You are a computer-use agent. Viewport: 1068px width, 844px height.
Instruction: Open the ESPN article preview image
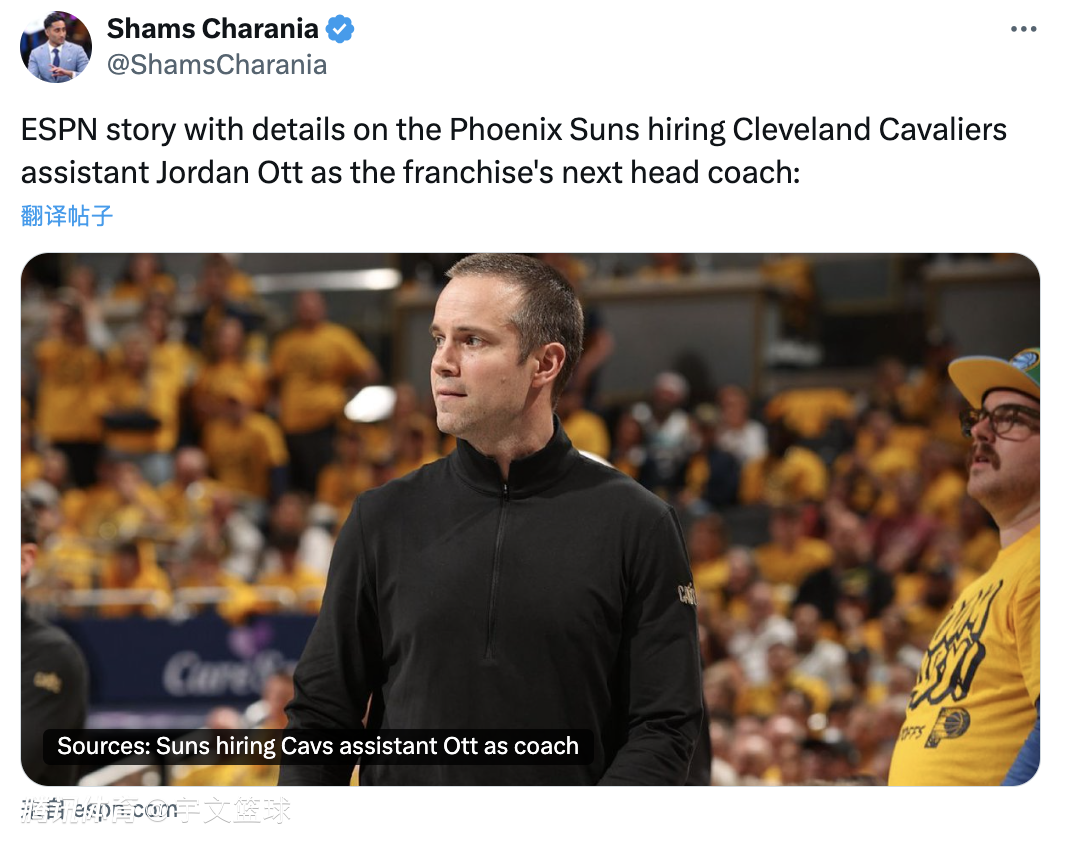tap(530, 500)
